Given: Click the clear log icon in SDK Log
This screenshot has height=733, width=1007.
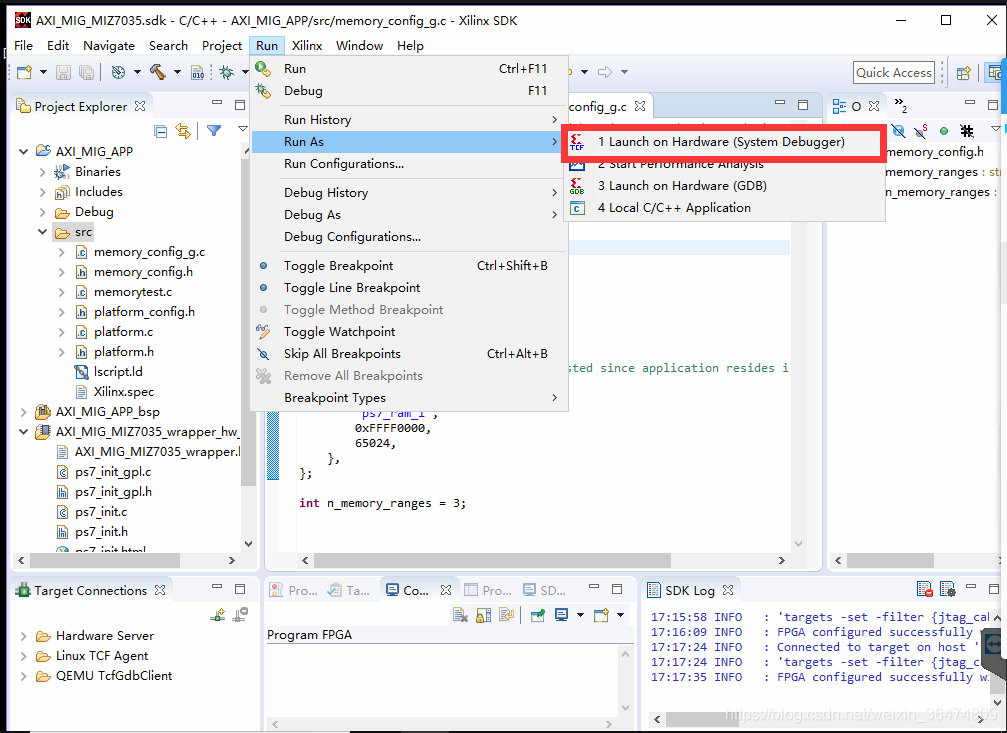Looking at the screenshot, I should (925, 590).
